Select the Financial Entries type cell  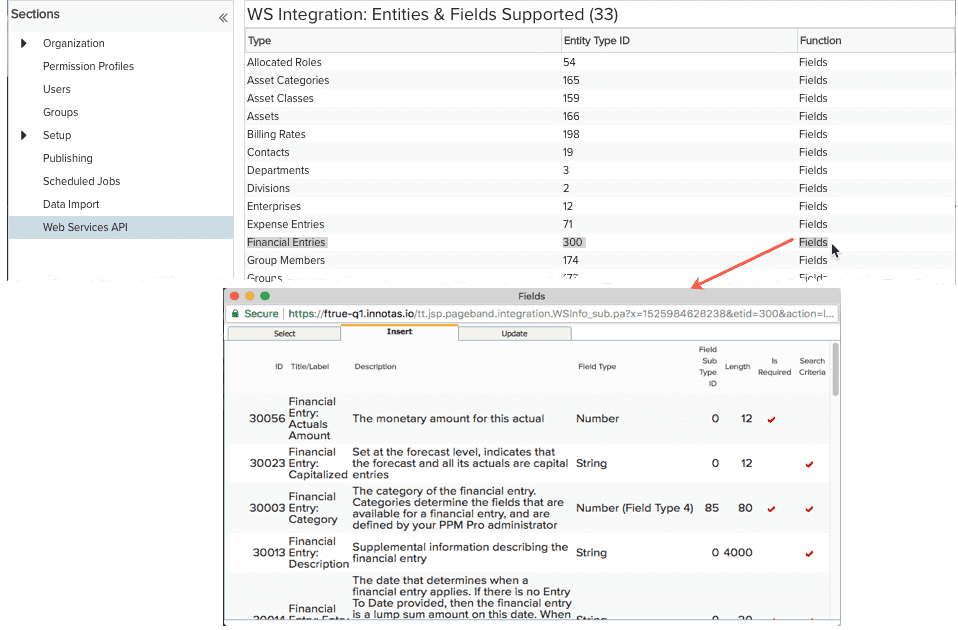tap(286, 243)
